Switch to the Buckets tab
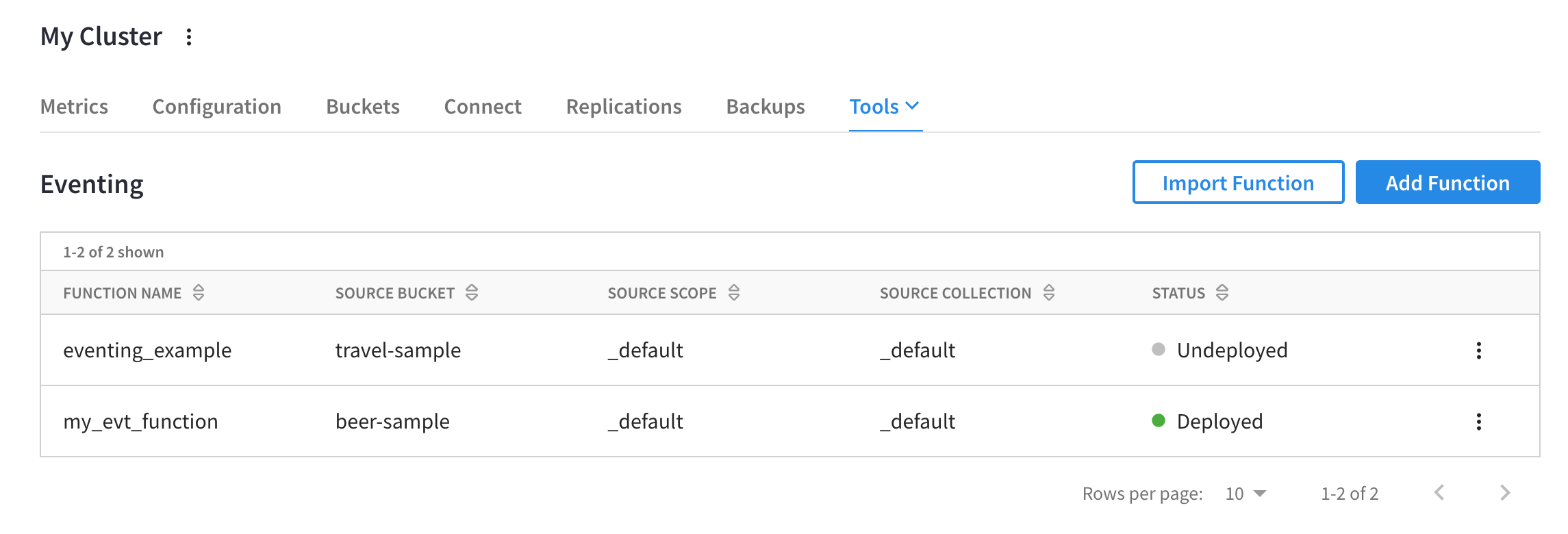The width and height of the screenshot is (1568, 534). coord(363,107)
